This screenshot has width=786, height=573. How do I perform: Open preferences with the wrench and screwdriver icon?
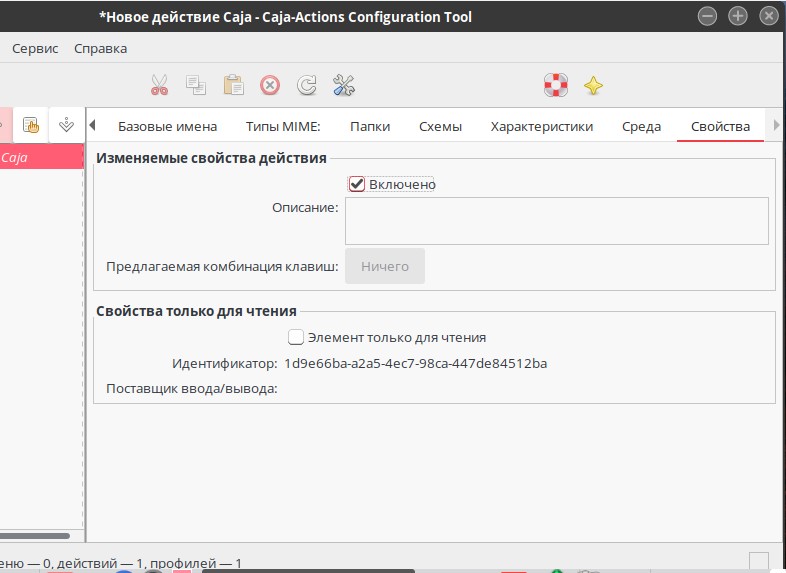coord(344,85)
